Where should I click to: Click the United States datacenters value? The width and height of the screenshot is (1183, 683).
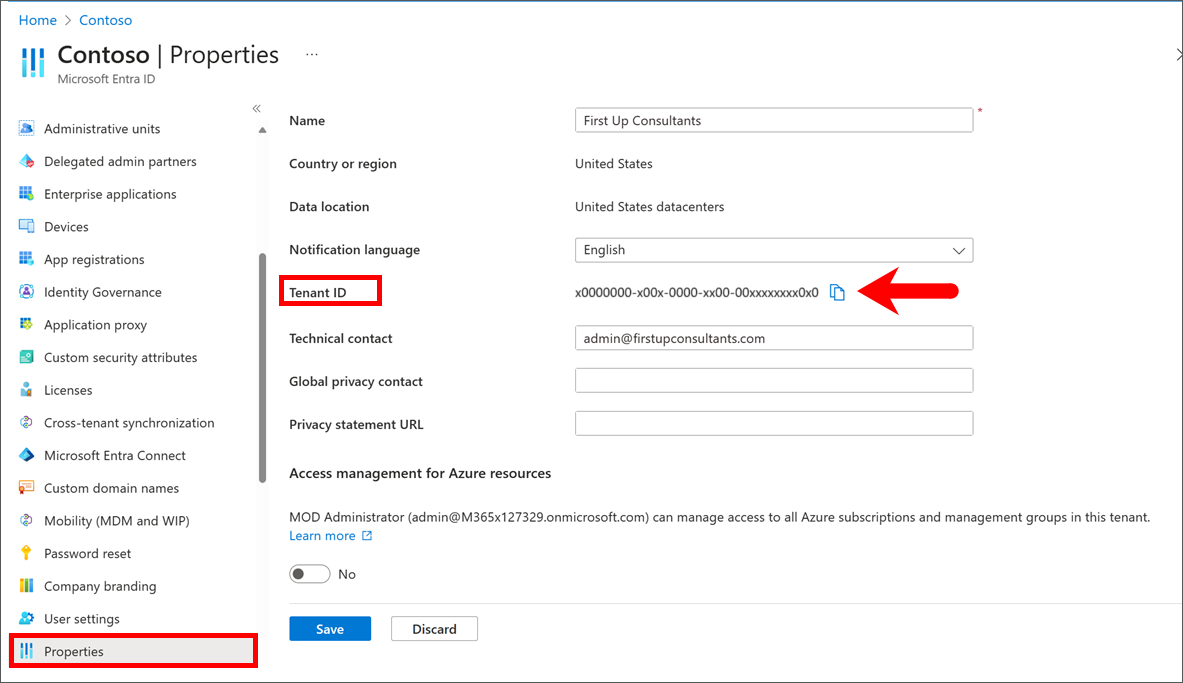pyautogui.click(x=650, y=207)
